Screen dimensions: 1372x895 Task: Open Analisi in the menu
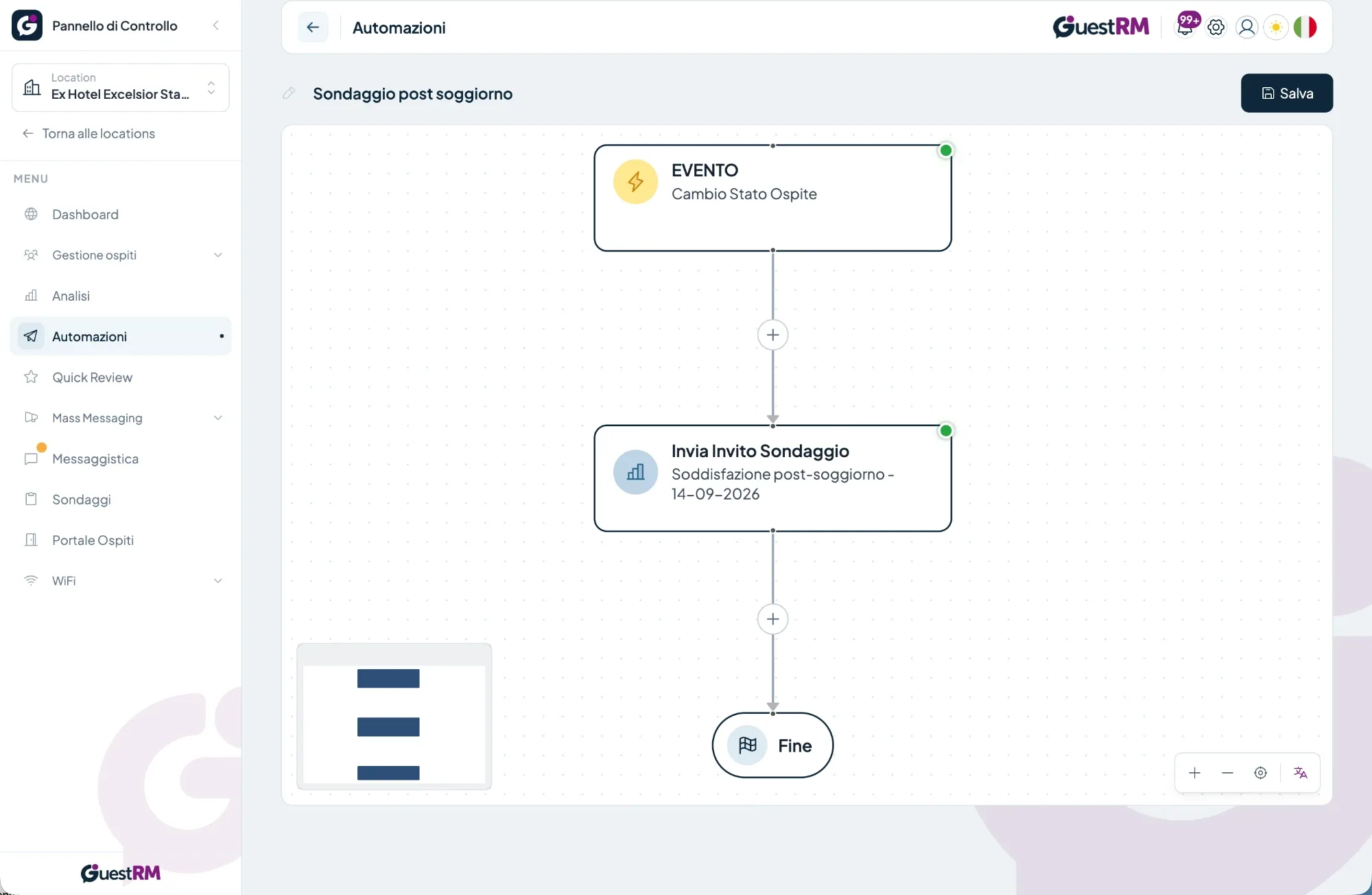(121, 296)
